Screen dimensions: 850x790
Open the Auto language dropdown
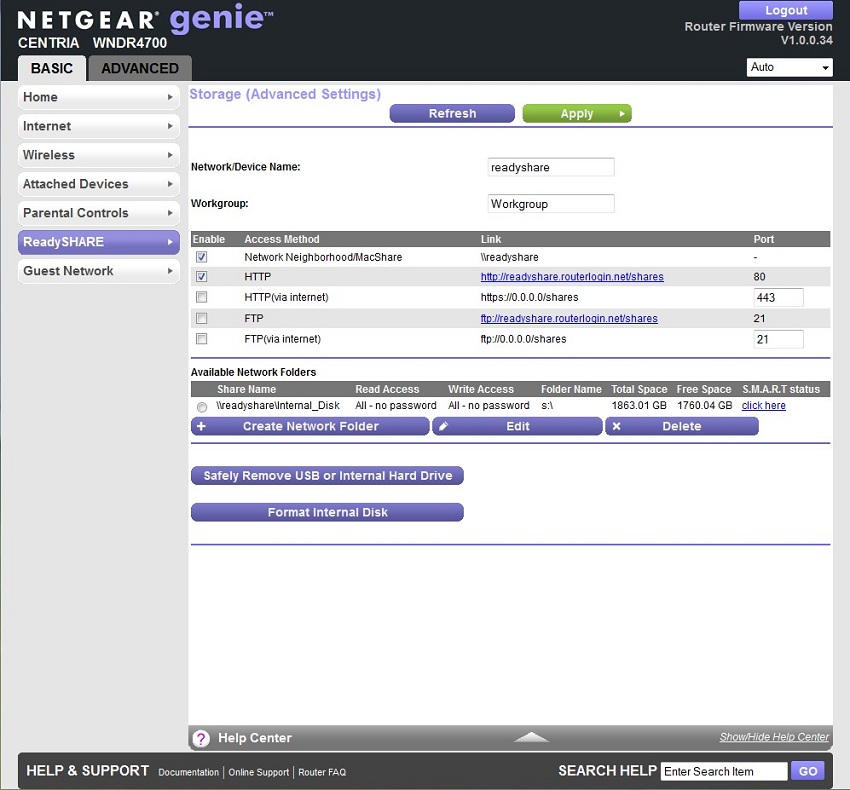[x=789, y=67]
